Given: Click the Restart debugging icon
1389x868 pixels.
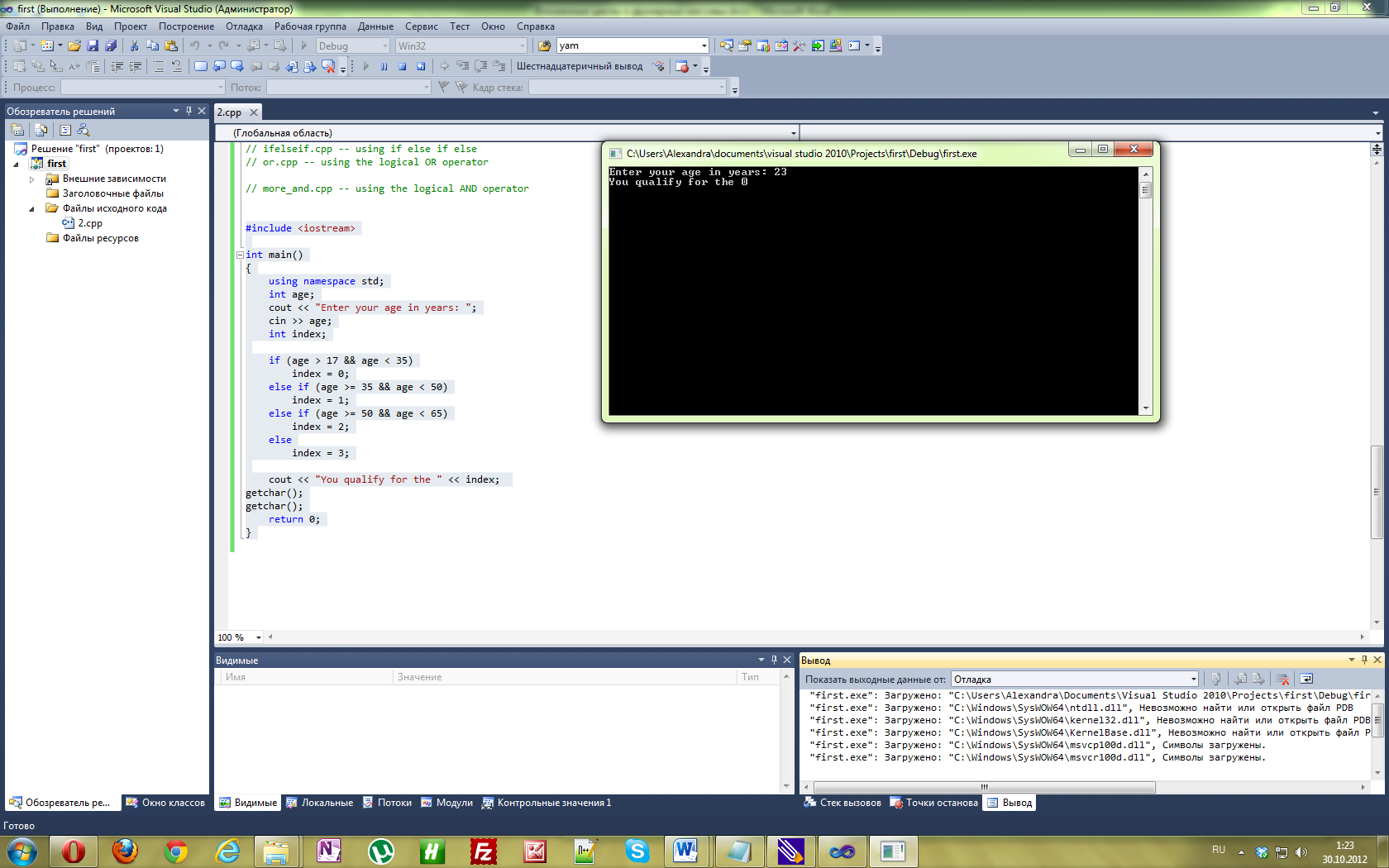Looking at the screenshot, I should tap(421, 66).
